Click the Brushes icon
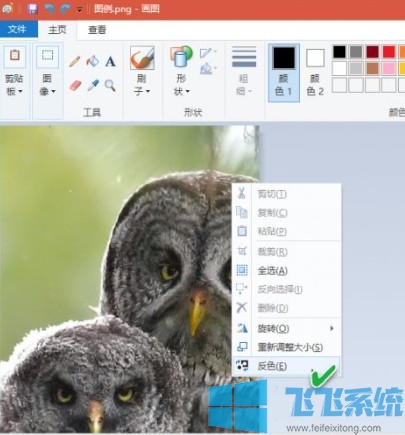405x435 pixels. click(142, 58)
